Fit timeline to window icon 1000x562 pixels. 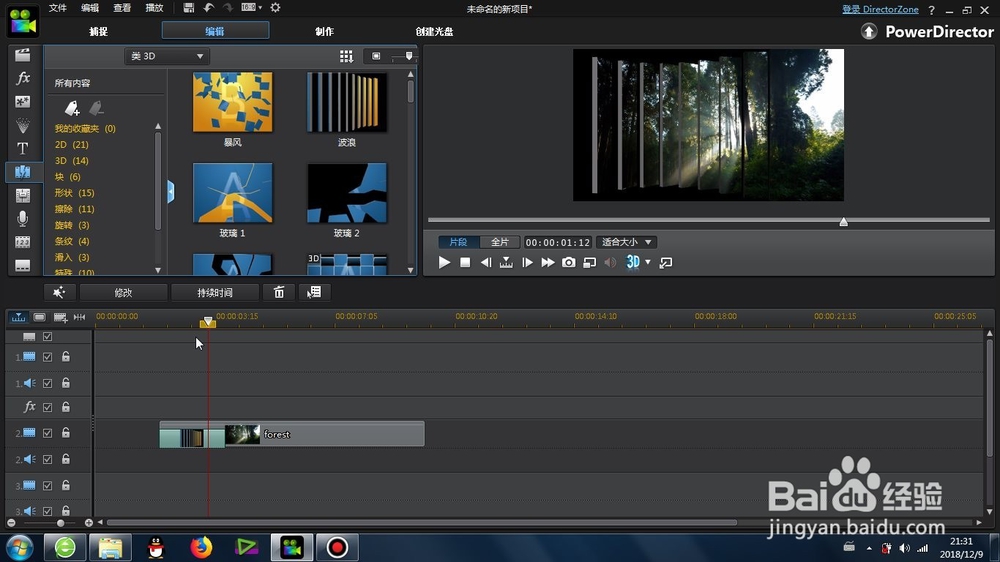click(79, 317)
